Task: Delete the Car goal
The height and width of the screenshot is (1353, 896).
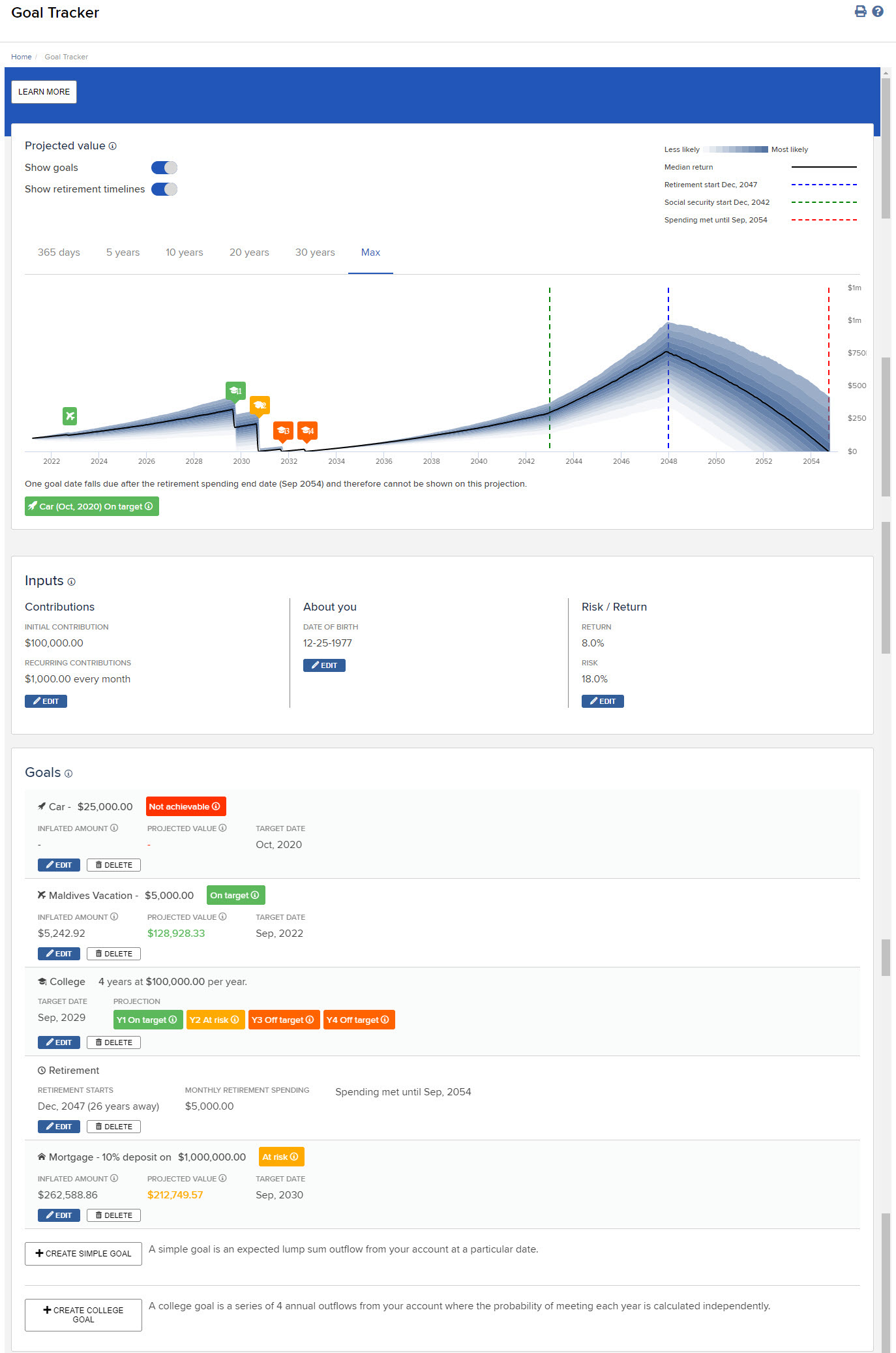Action: coord(113,865)
